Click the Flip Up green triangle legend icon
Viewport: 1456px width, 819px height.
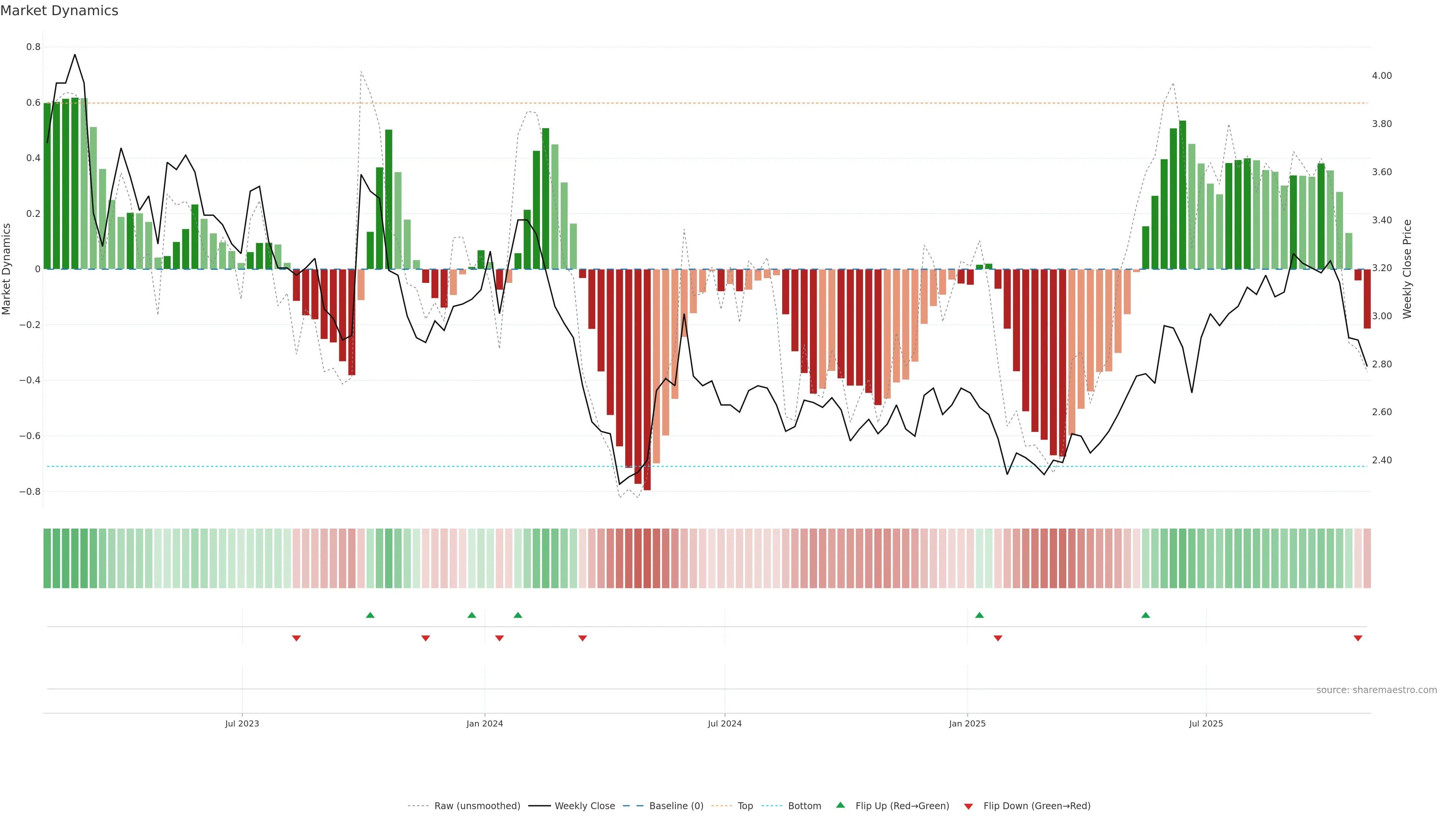tap(841, 805)
